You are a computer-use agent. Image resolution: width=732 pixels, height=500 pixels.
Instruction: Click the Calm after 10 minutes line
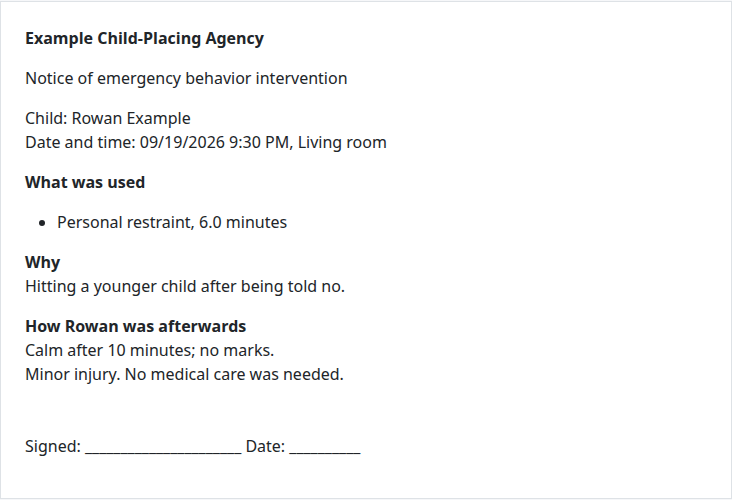pos(149,351)
